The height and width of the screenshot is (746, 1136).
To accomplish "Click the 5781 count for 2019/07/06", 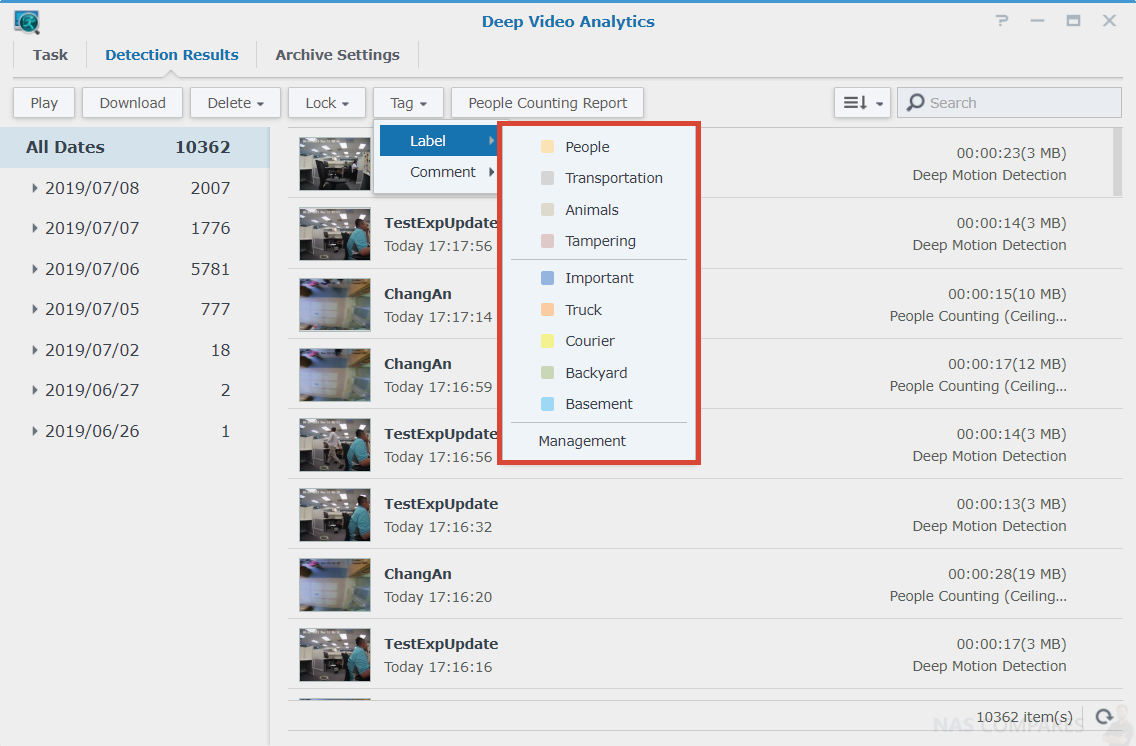I will (210, 269).
